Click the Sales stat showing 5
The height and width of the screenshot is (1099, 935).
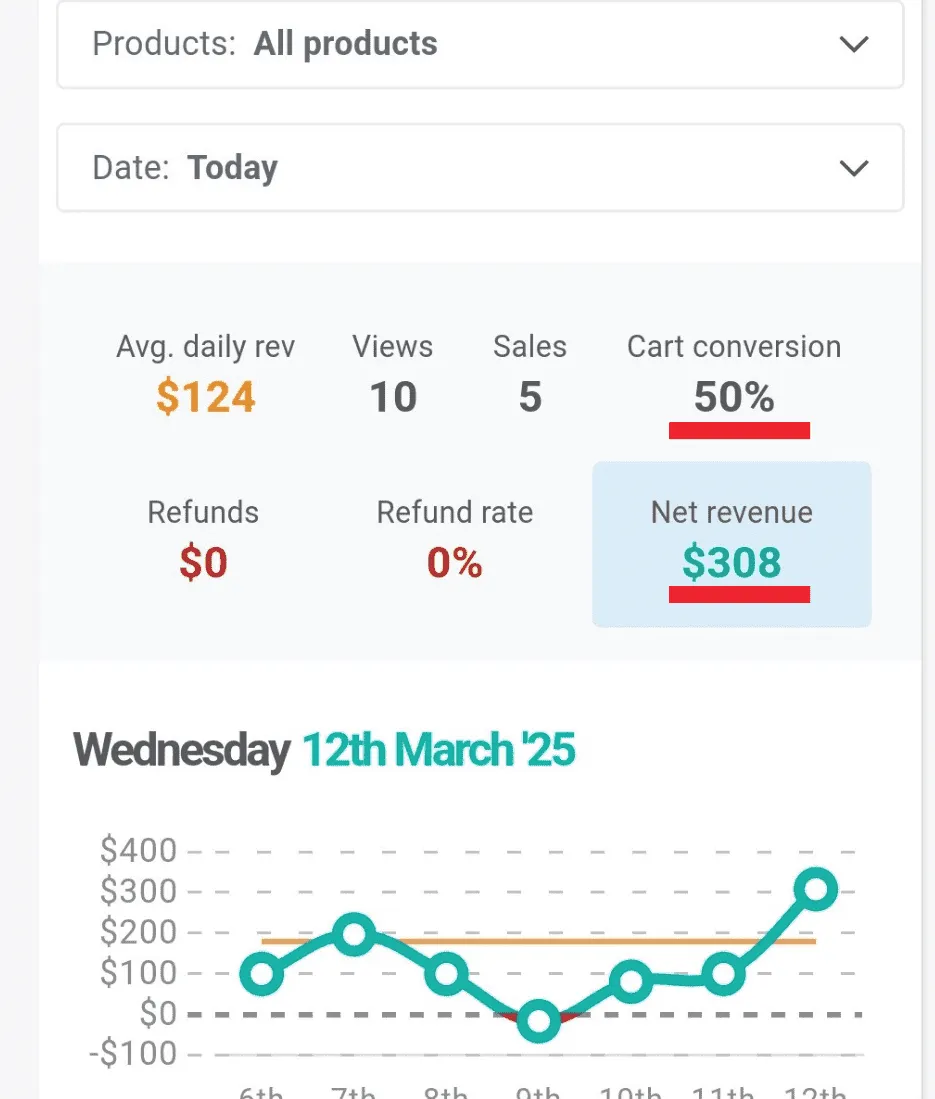click(530, 375)
